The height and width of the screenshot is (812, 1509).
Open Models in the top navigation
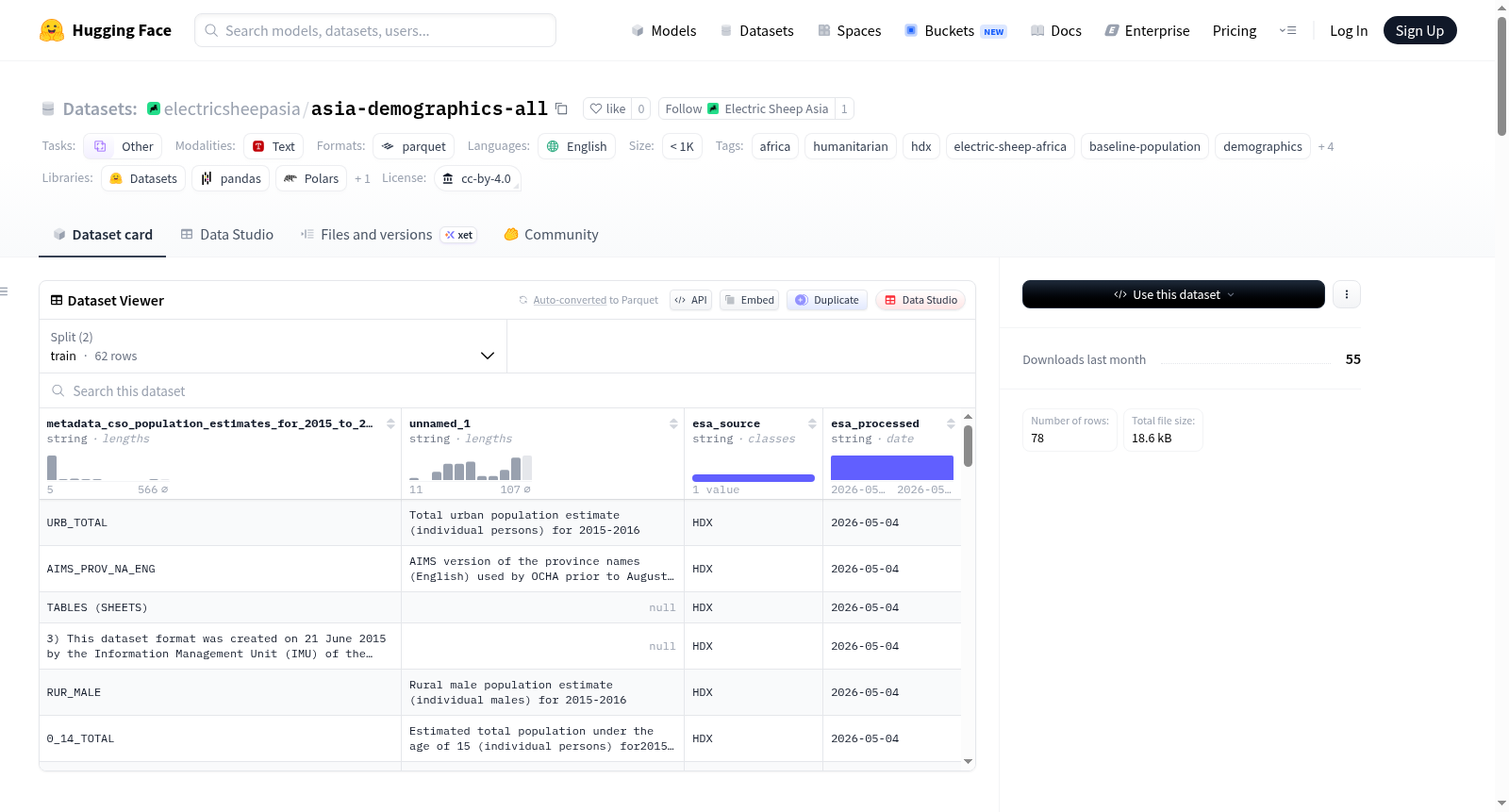(x=664, y=30)
